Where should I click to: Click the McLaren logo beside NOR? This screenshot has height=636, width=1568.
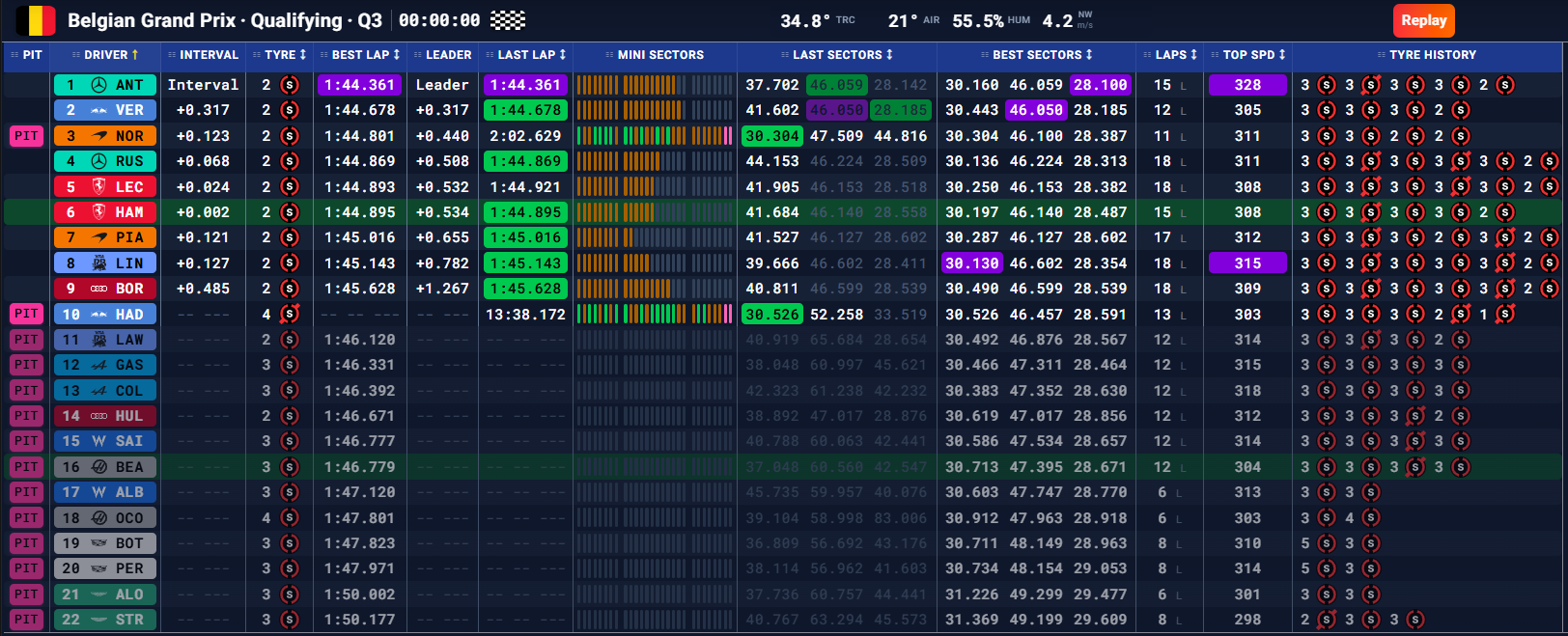point(98,136)
